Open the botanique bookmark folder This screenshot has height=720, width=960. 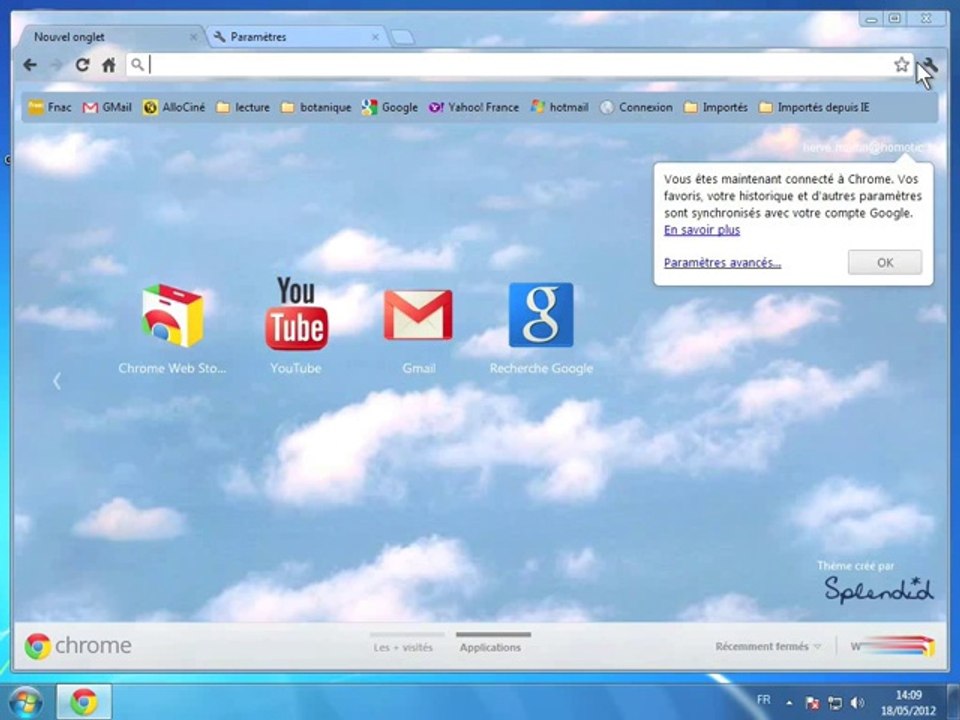316,107
